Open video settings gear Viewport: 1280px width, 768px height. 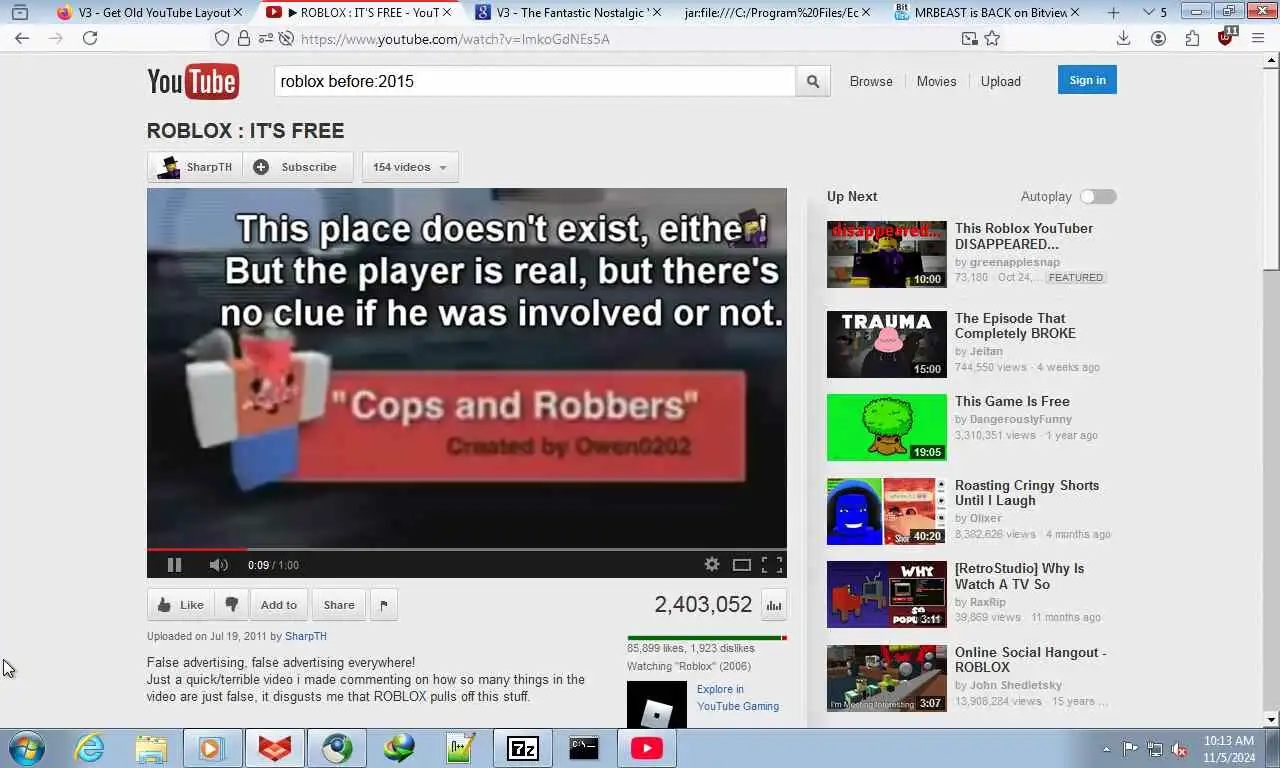click(x=712, y=564)
